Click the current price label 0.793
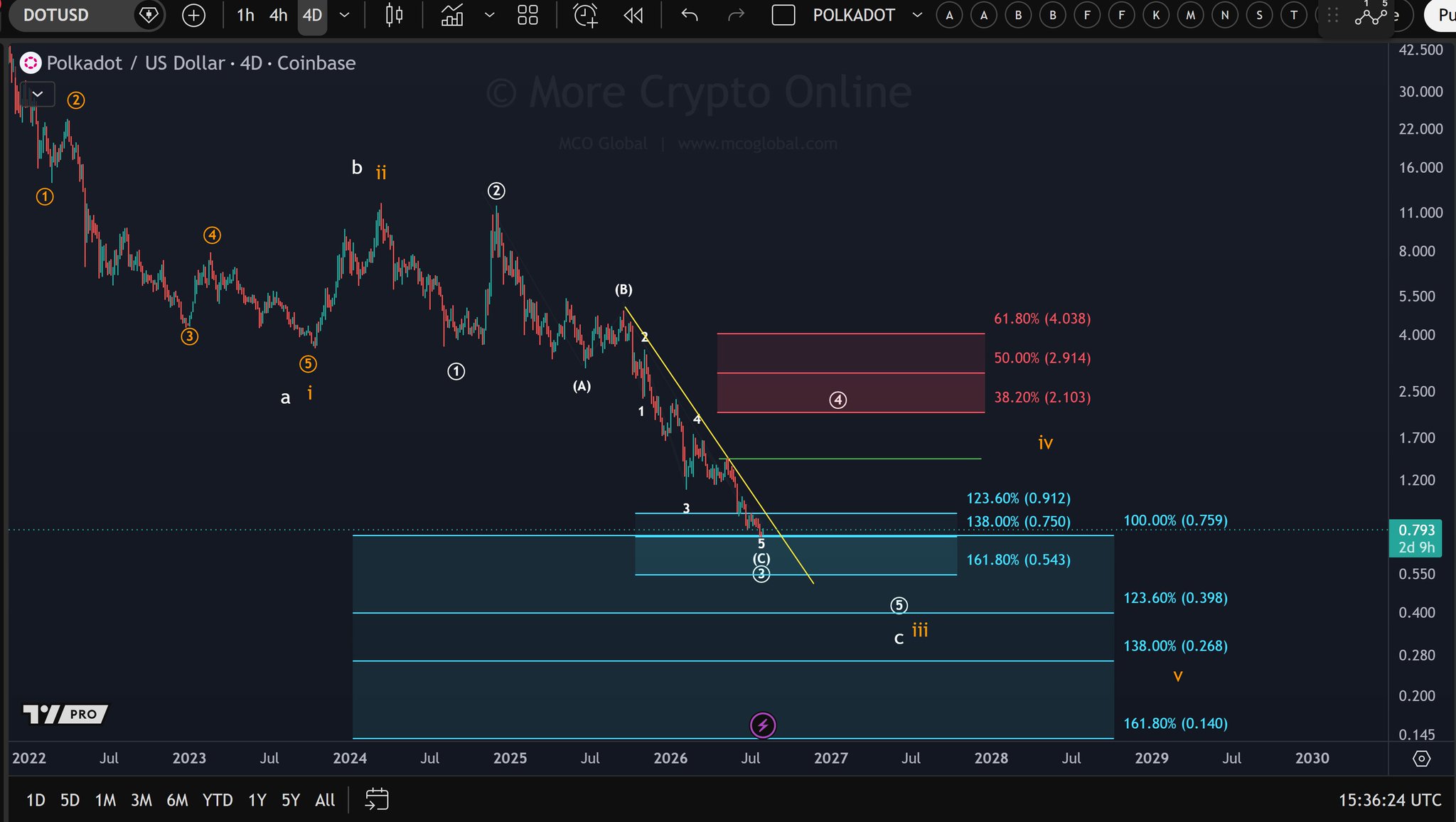1456x822 pixels. [1415, 530]
